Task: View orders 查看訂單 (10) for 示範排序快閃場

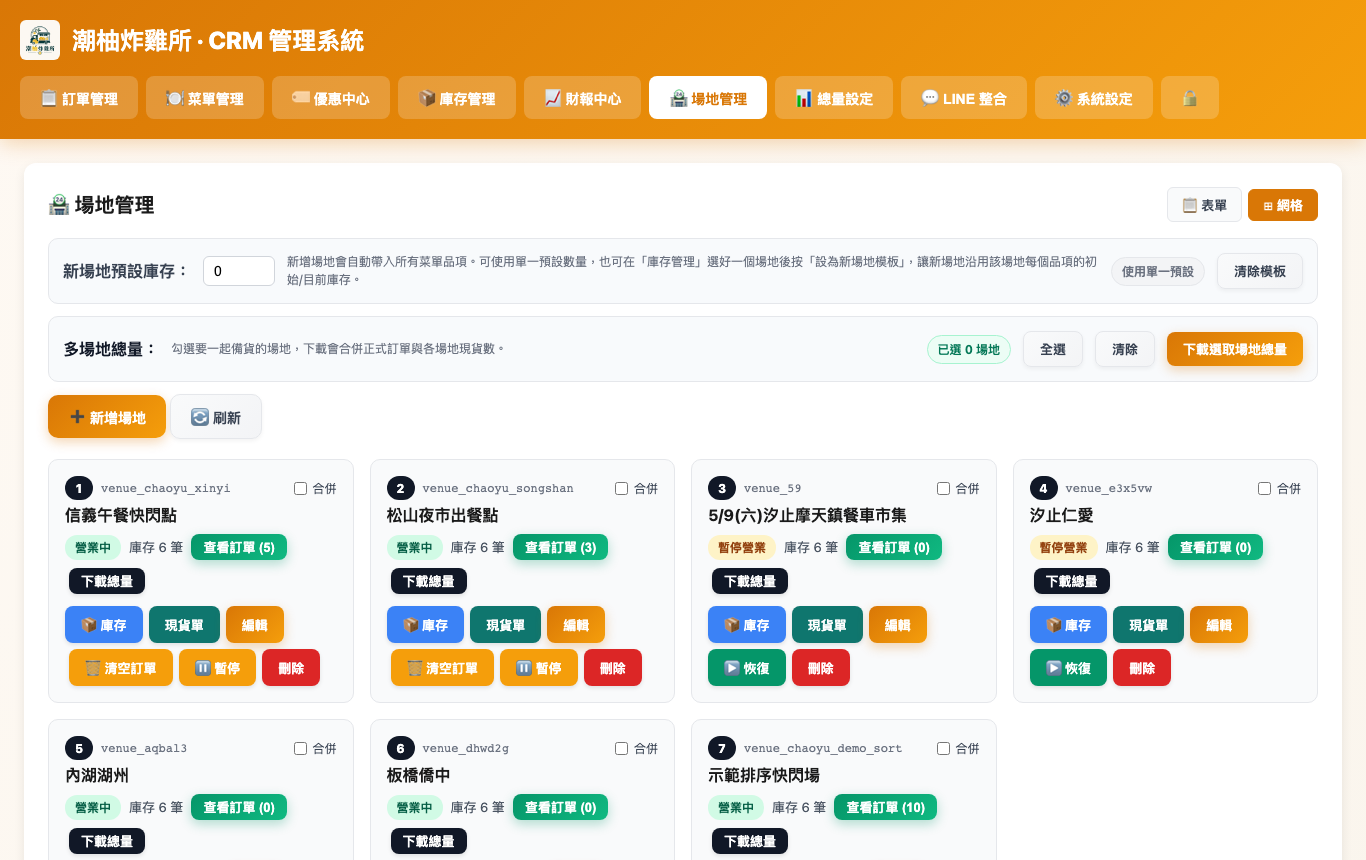Action: click(886, 807)
